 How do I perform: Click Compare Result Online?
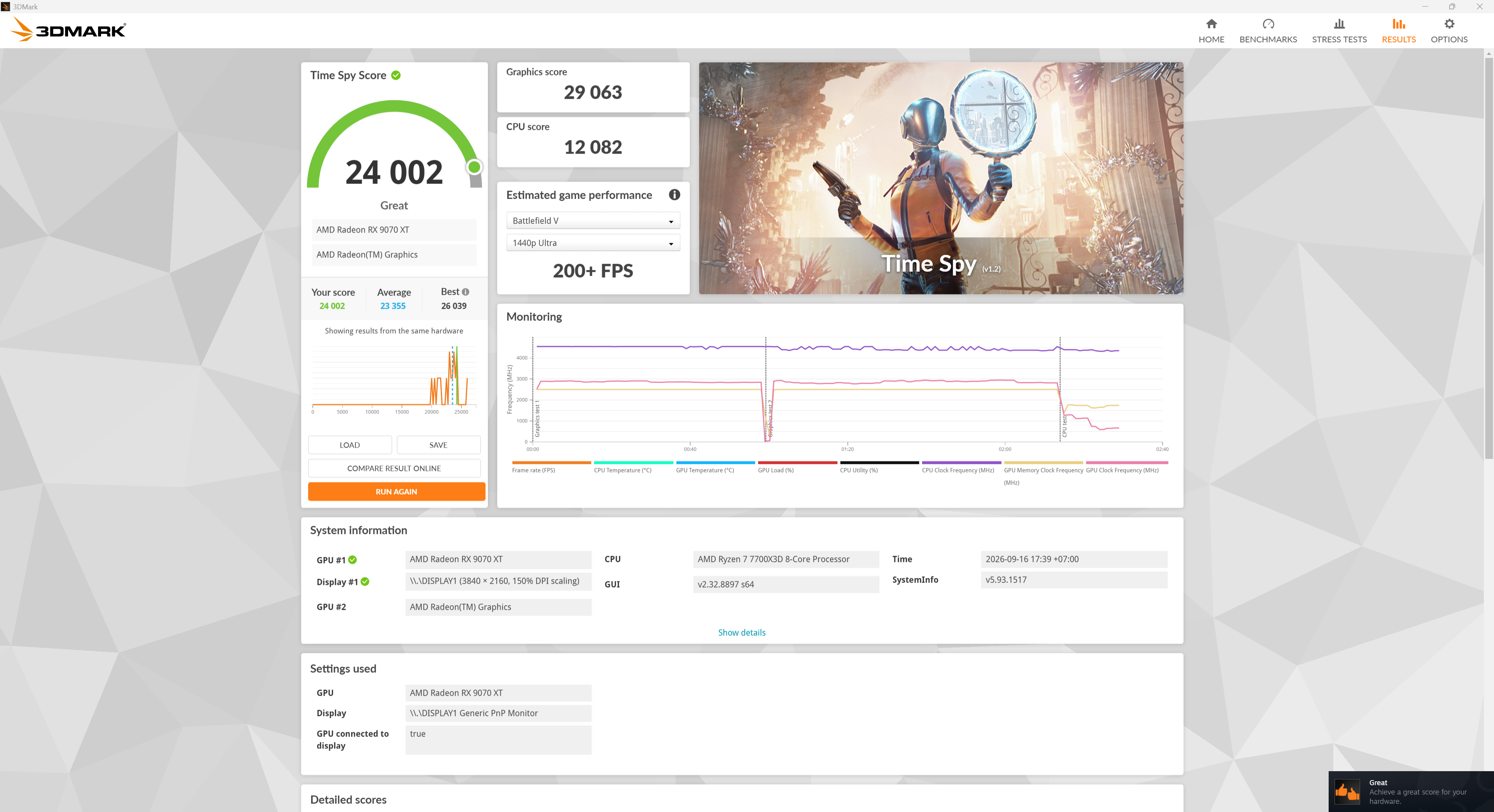(x=394, y=468)
